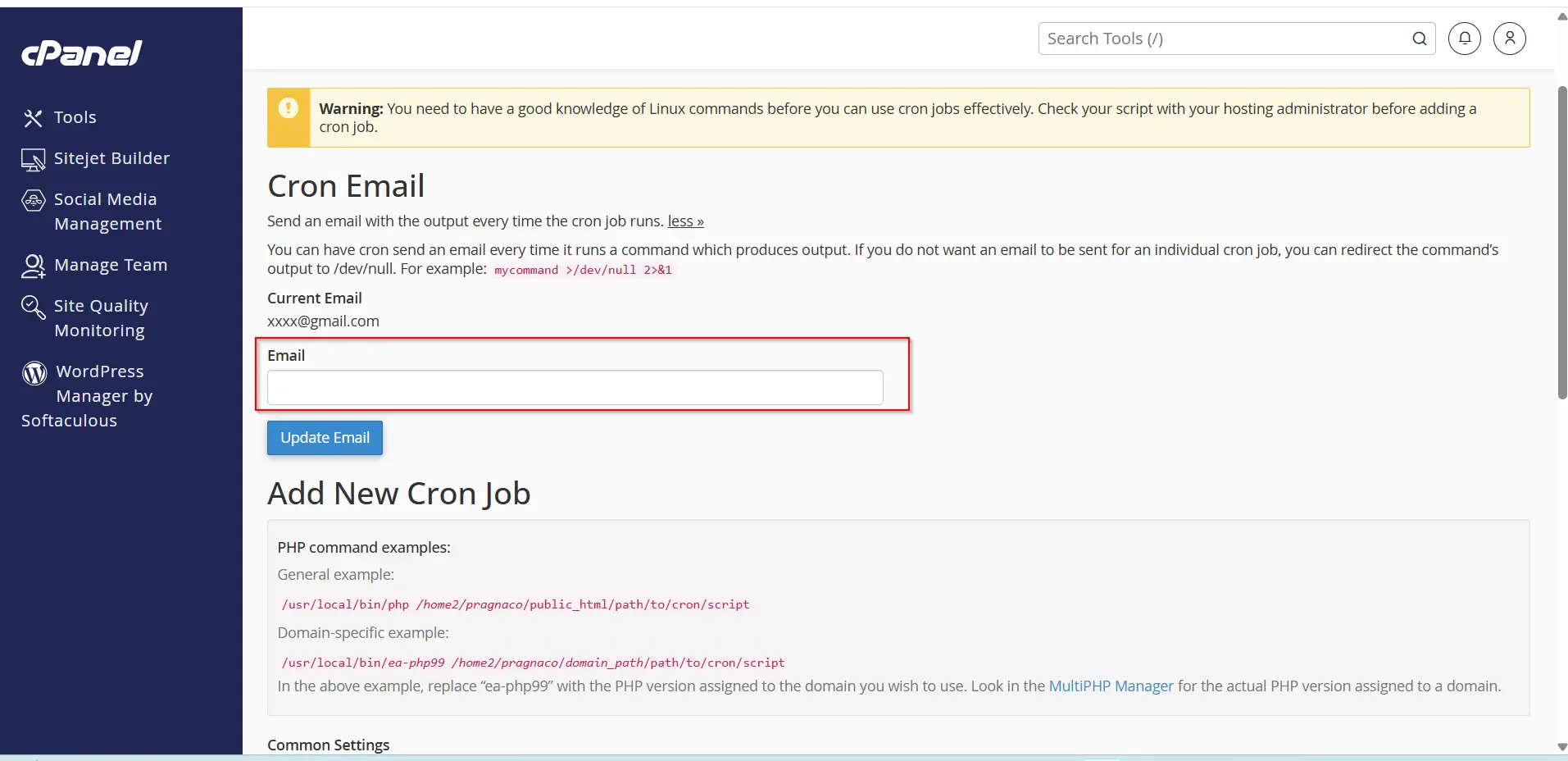
Task: Click the "Current Email" label
Action: click(x=314, y=298)
